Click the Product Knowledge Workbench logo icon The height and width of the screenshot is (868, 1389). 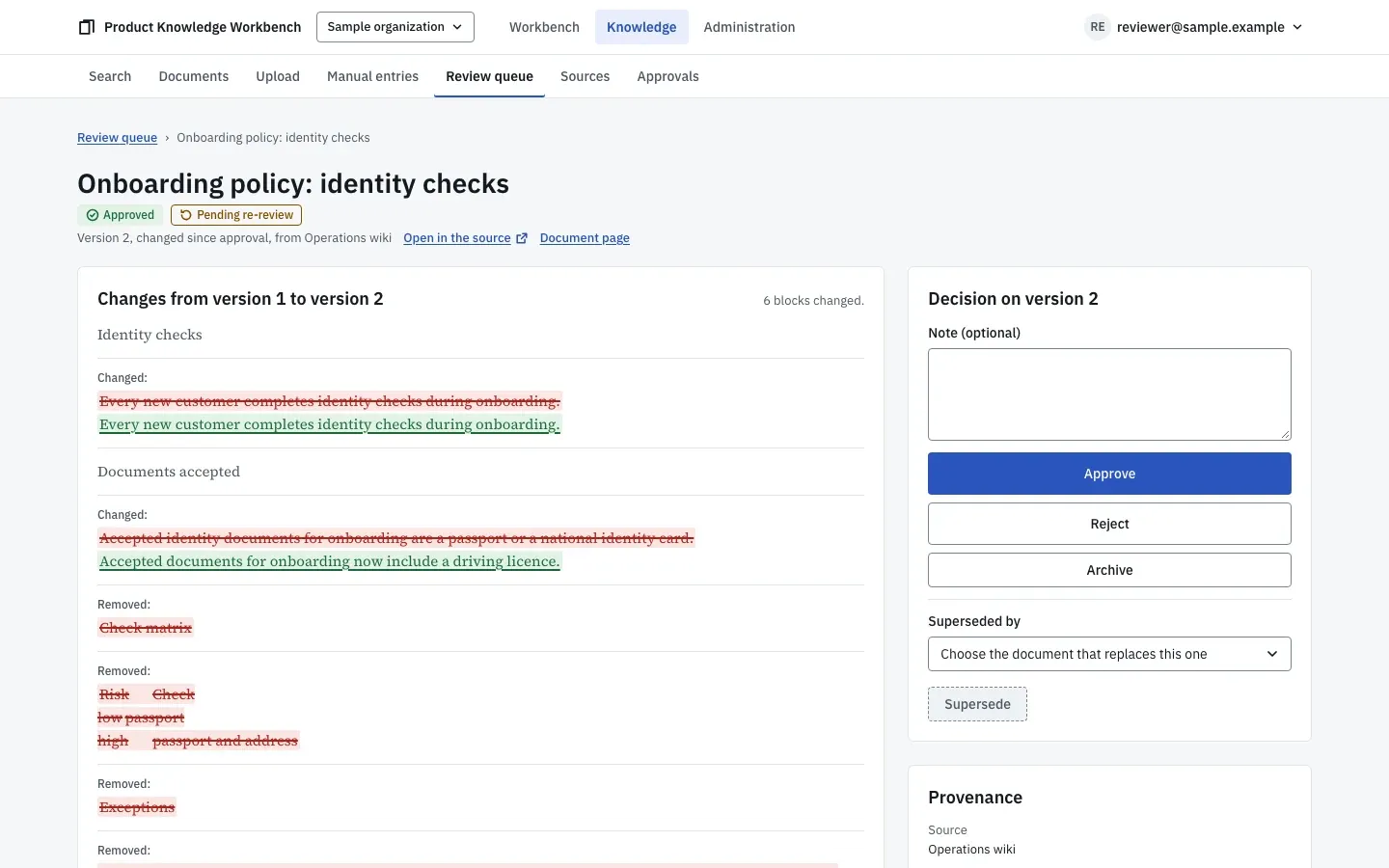point(86,27)
